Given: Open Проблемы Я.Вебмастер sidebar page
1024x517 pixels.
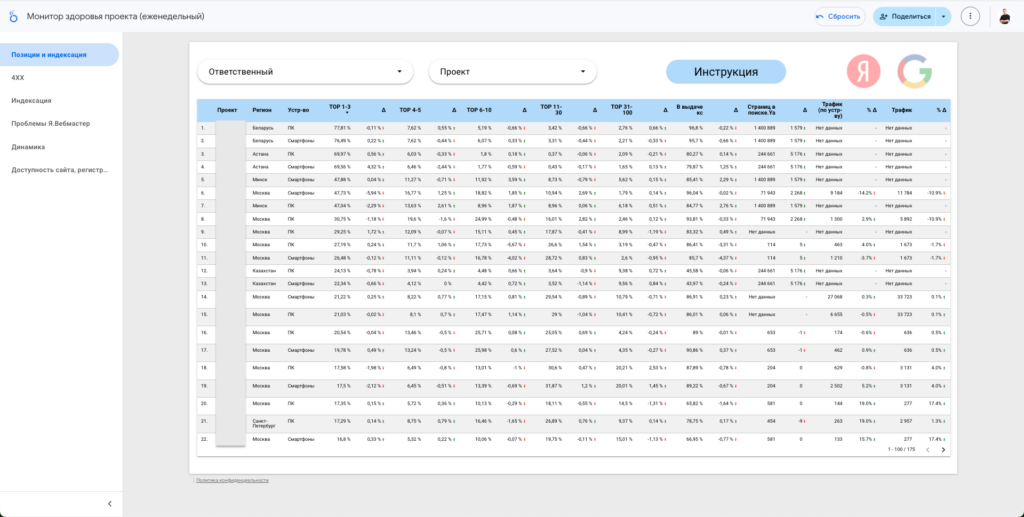Looking at the screenshot, I should pyautogui.click(x=51, y=123).
